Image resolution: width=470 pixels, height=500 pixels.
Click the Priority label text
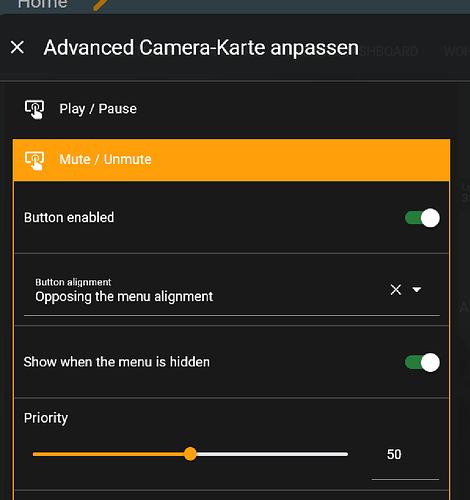(x=46, y=418)
